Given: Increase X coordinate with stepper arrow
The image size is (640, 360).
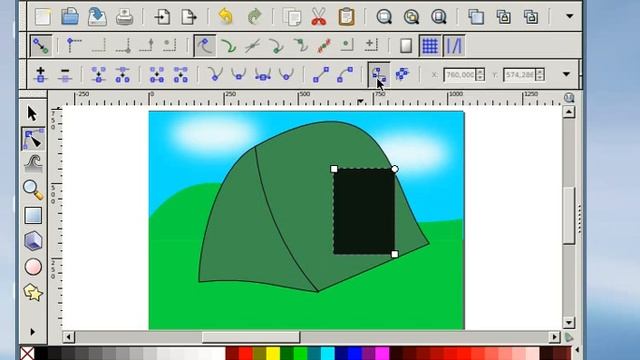Looking at the screenshot, I should [x=480, y=71].
